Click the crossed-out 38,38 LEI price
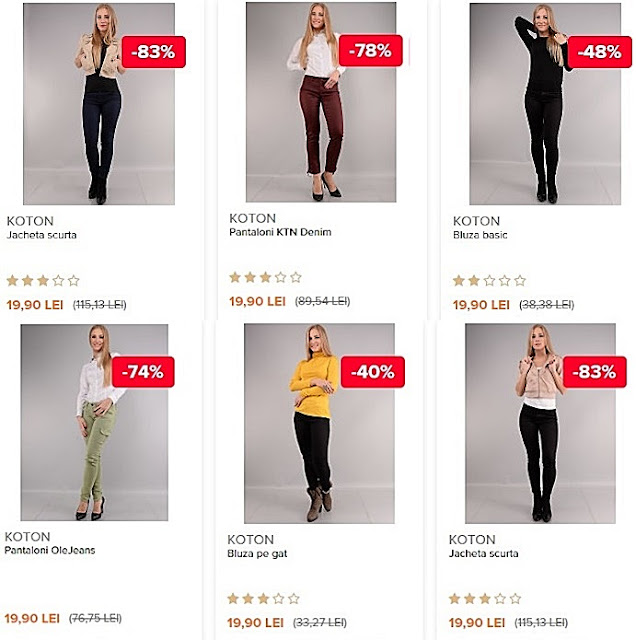The height and width of the screenshot is (640, 636). coord(547,305)
